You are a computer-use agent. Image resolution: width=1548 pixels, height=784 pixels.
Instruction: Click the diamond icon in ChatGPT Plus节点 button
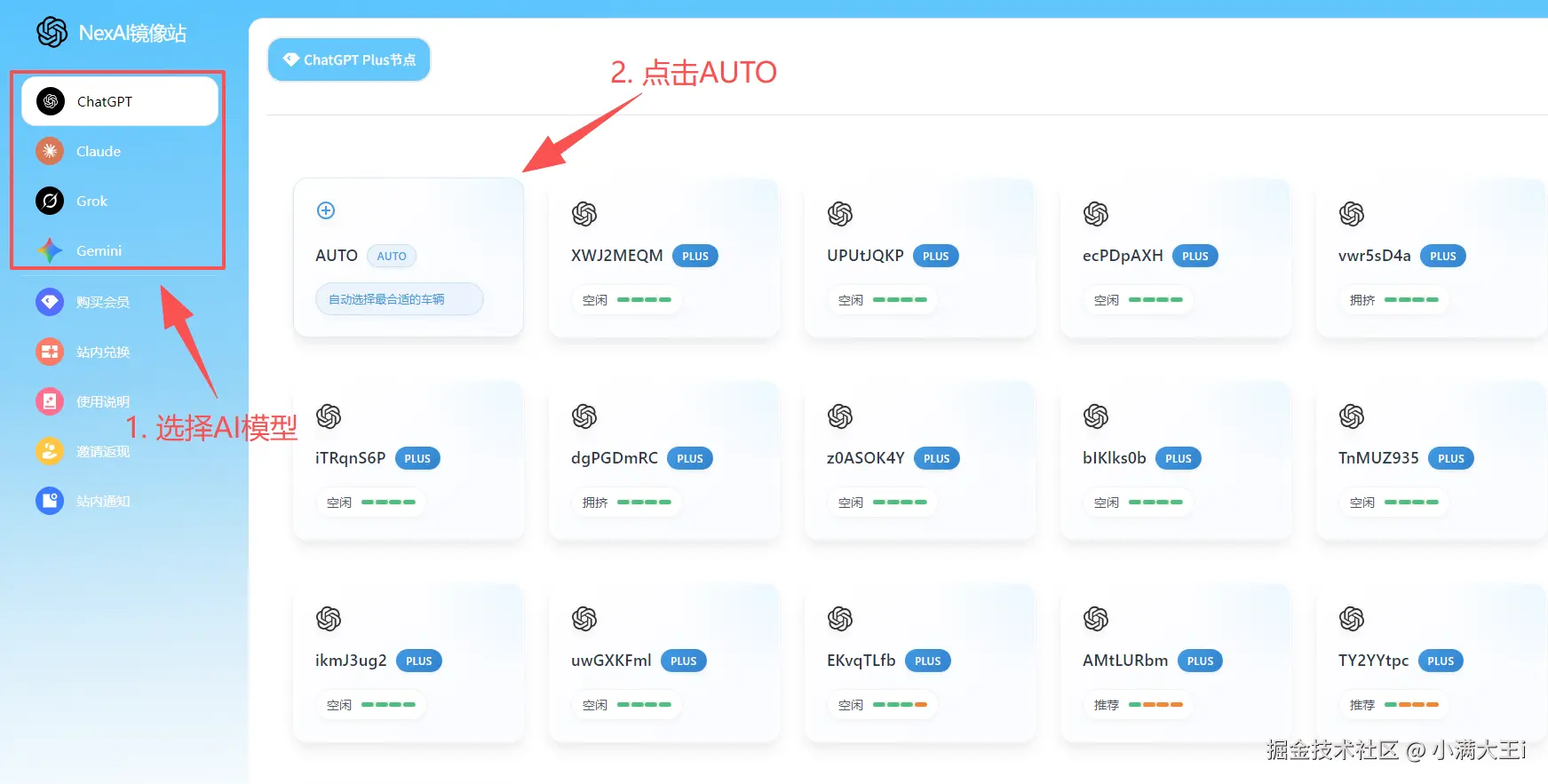coord(290,59)
